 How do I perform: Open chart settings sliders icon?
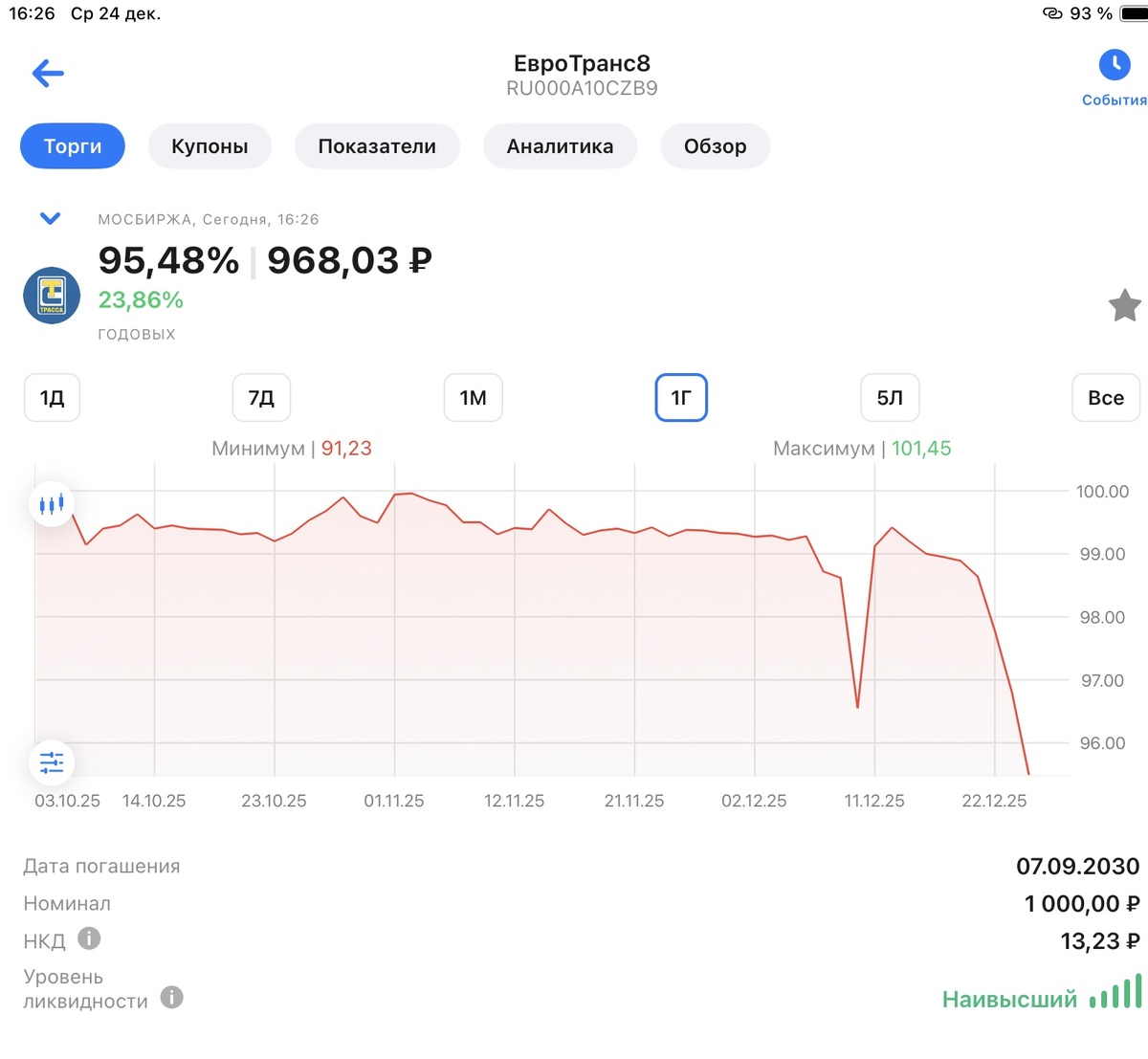[52, 762]
